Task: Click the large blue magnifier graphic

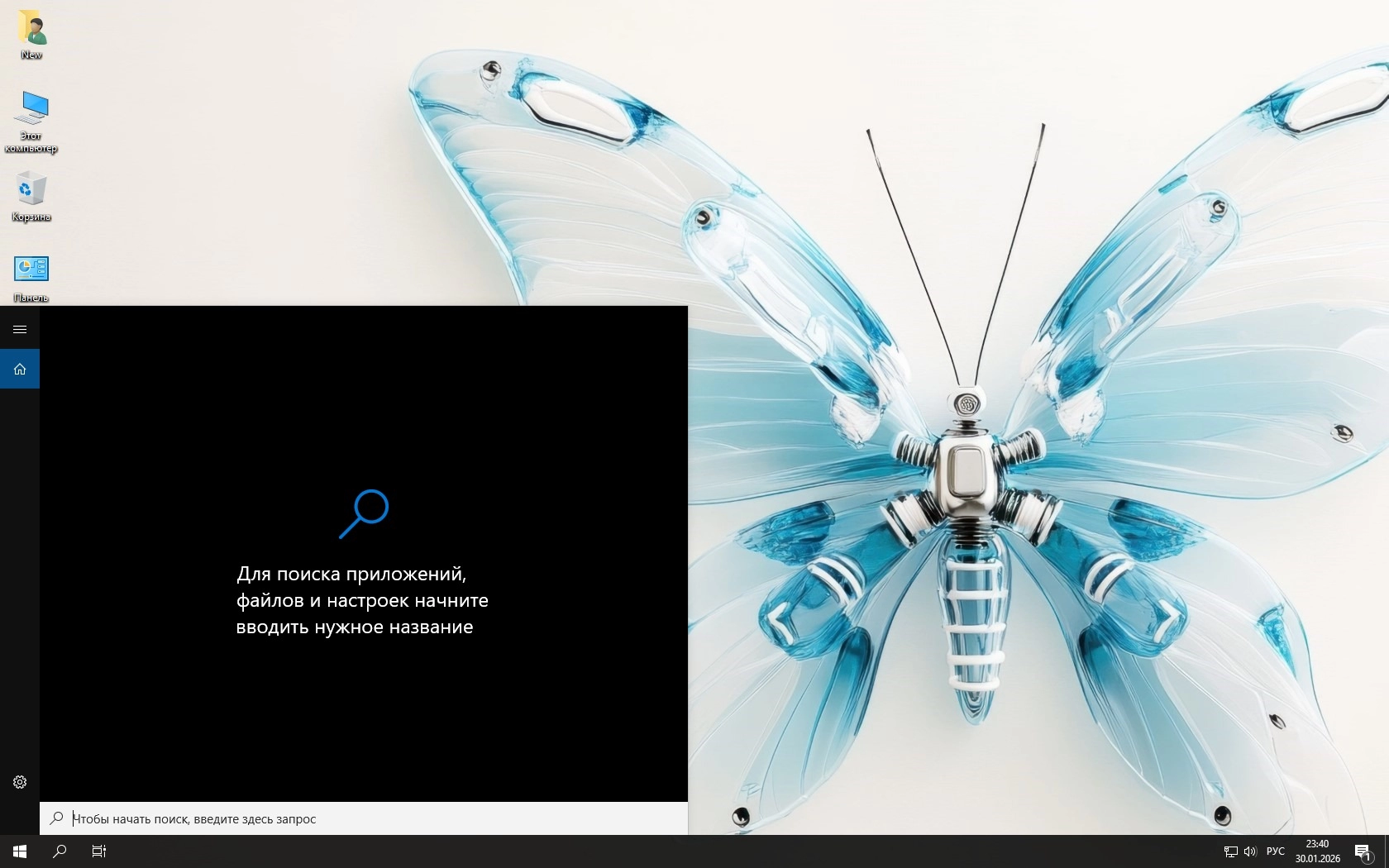Action: 364,513
